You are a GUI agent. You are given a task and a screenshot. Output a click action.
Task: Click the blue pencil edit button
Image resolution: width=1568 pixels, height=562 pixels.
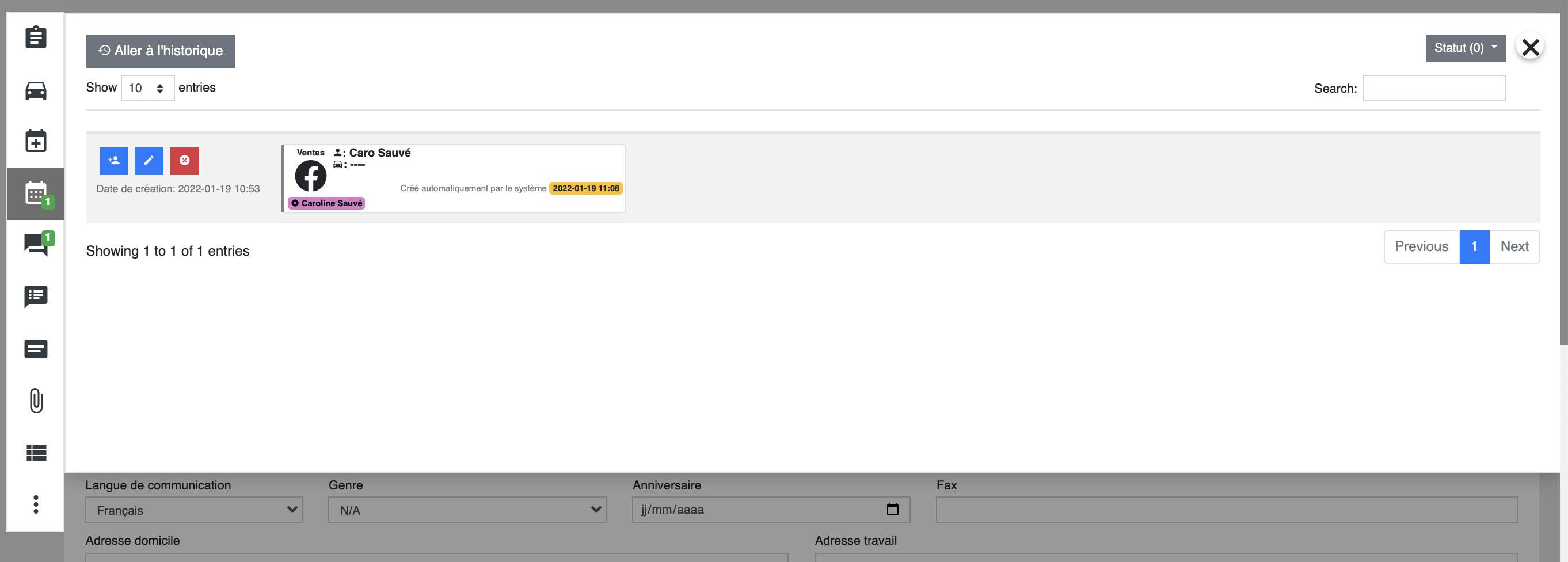pyautogui.click(x=149, y=161)
